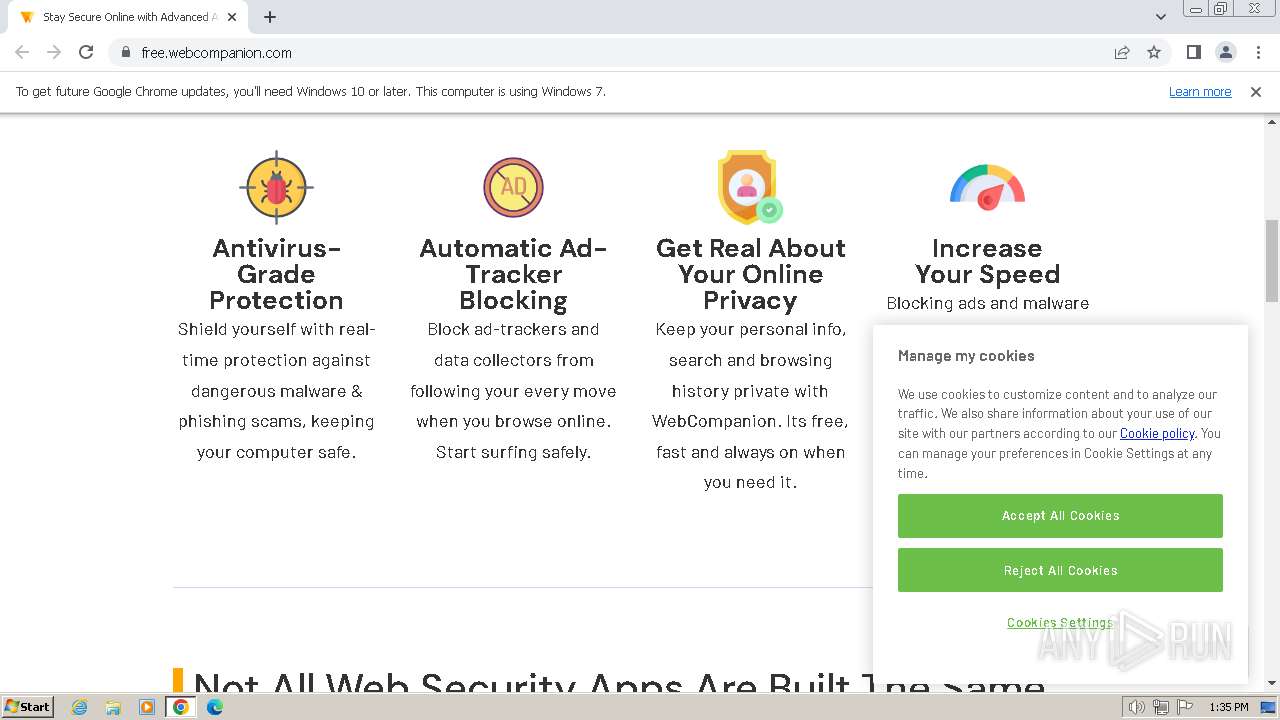This screenshot has height=720, width=1280.
Task: Accept All Cookies
Action: 1060,516
